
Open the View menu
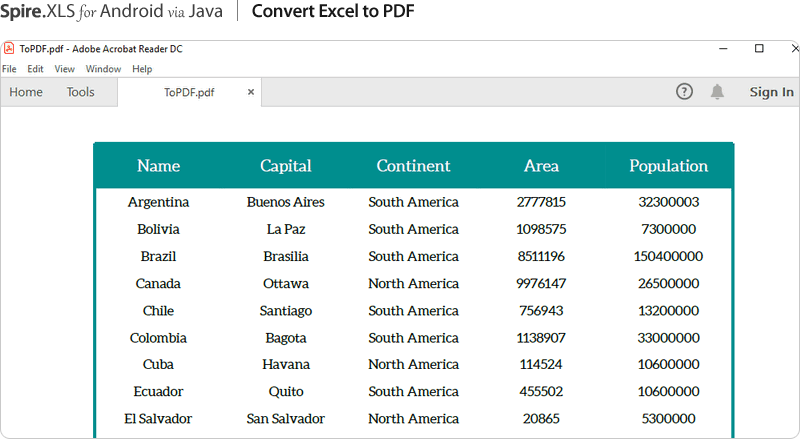pyautogui.click(x=64, y=69)
